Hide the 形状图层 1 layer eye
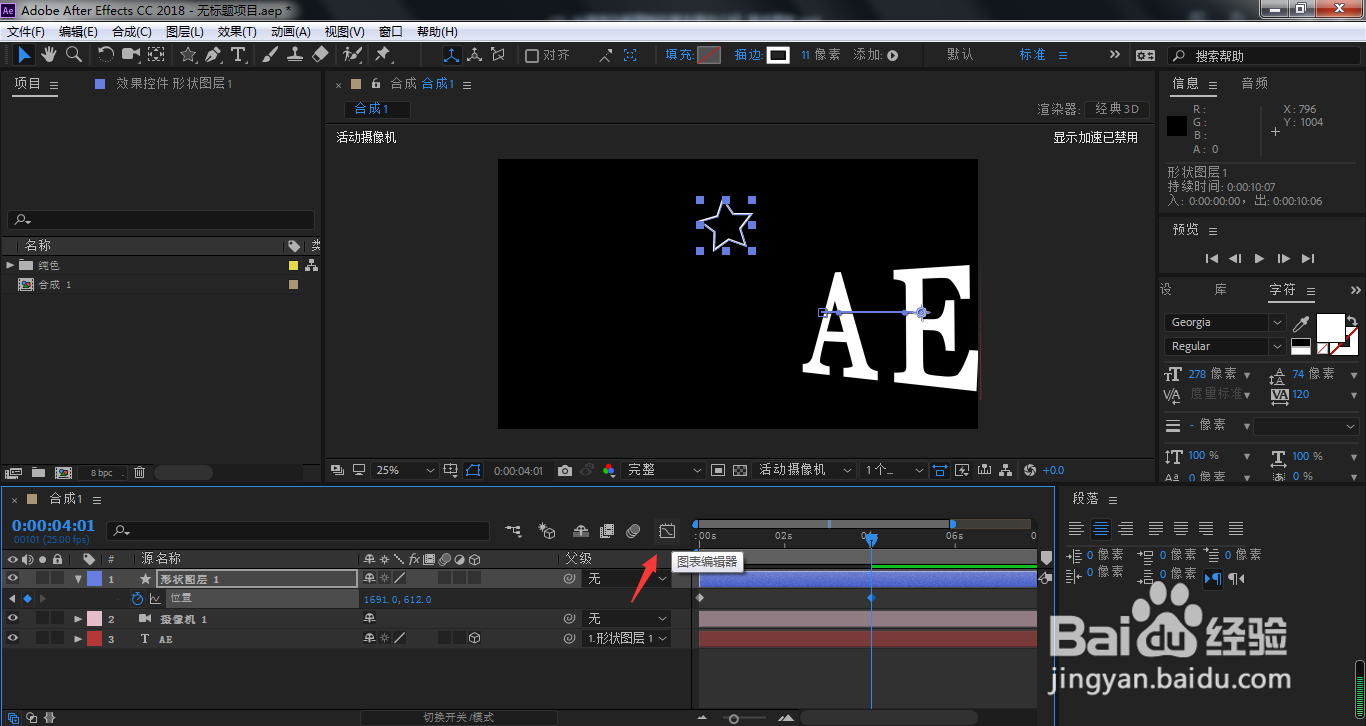 pyautogui.click(x=13, y=578)
